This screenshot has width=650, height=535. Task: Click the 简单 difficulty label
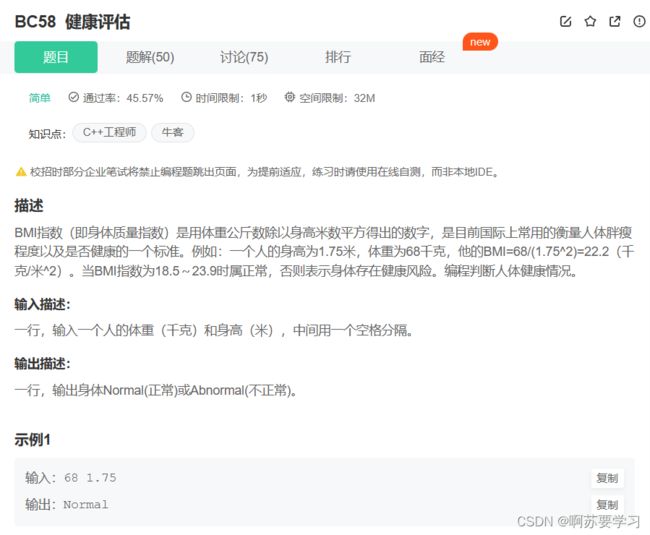point(39,98)
